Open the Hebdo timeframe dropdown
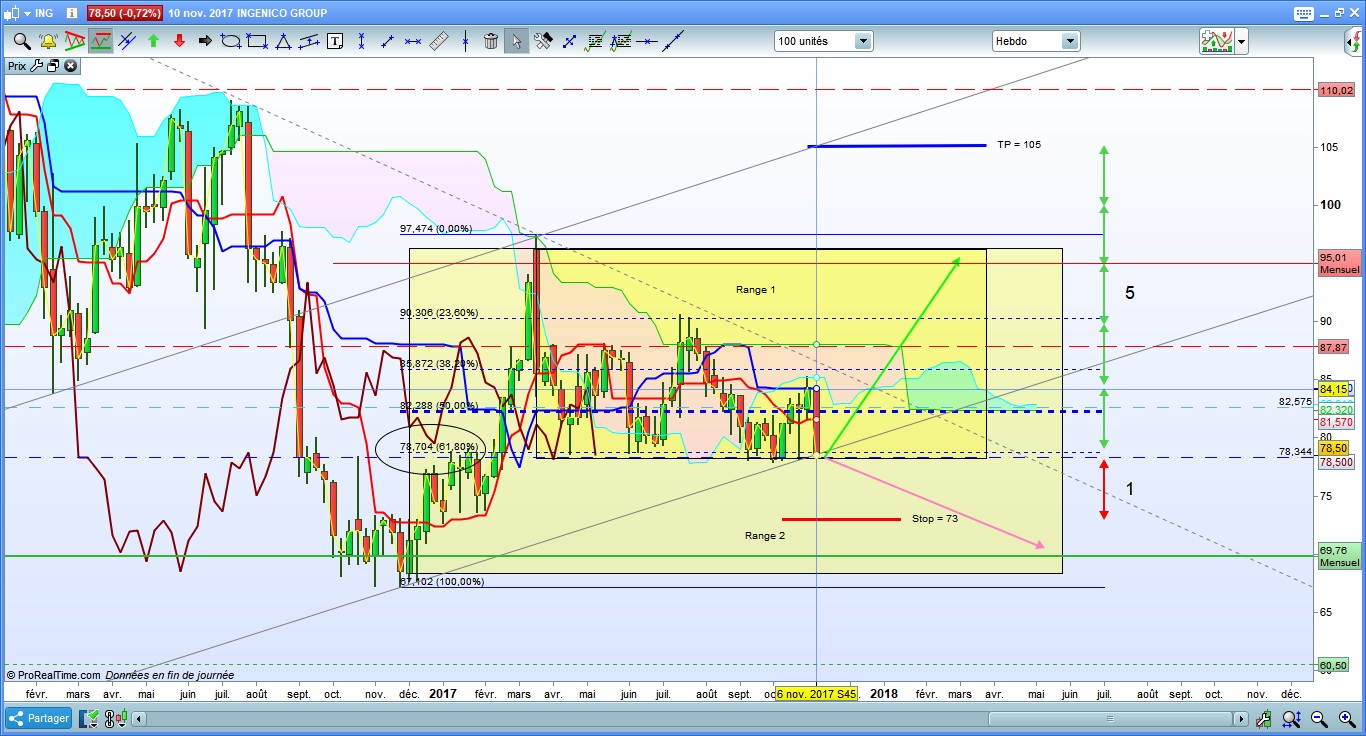Viewport: 1366px width, 736px height. tap(1036, 41)
